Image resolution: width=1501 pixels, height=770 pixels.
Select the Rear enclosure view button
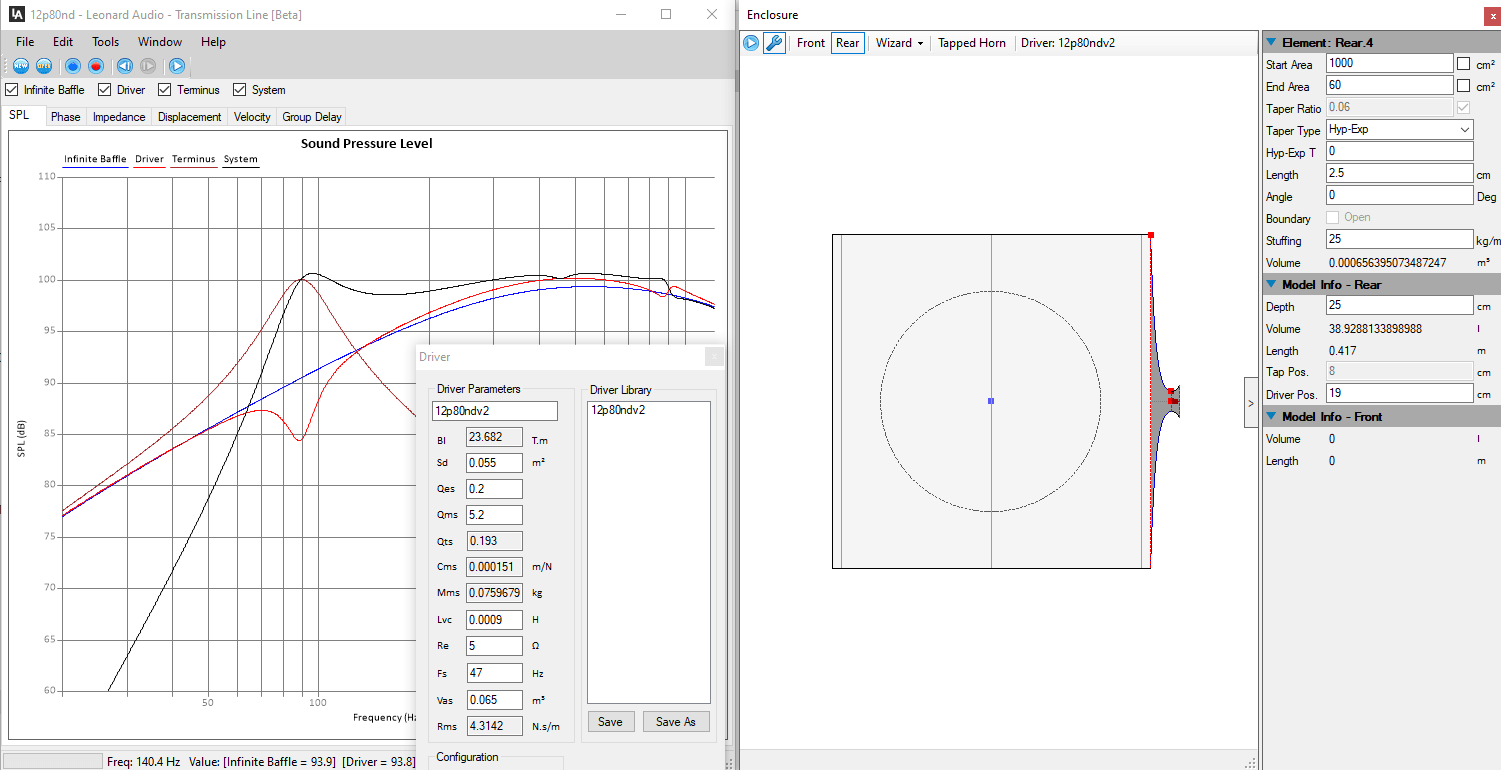(847, 43)
